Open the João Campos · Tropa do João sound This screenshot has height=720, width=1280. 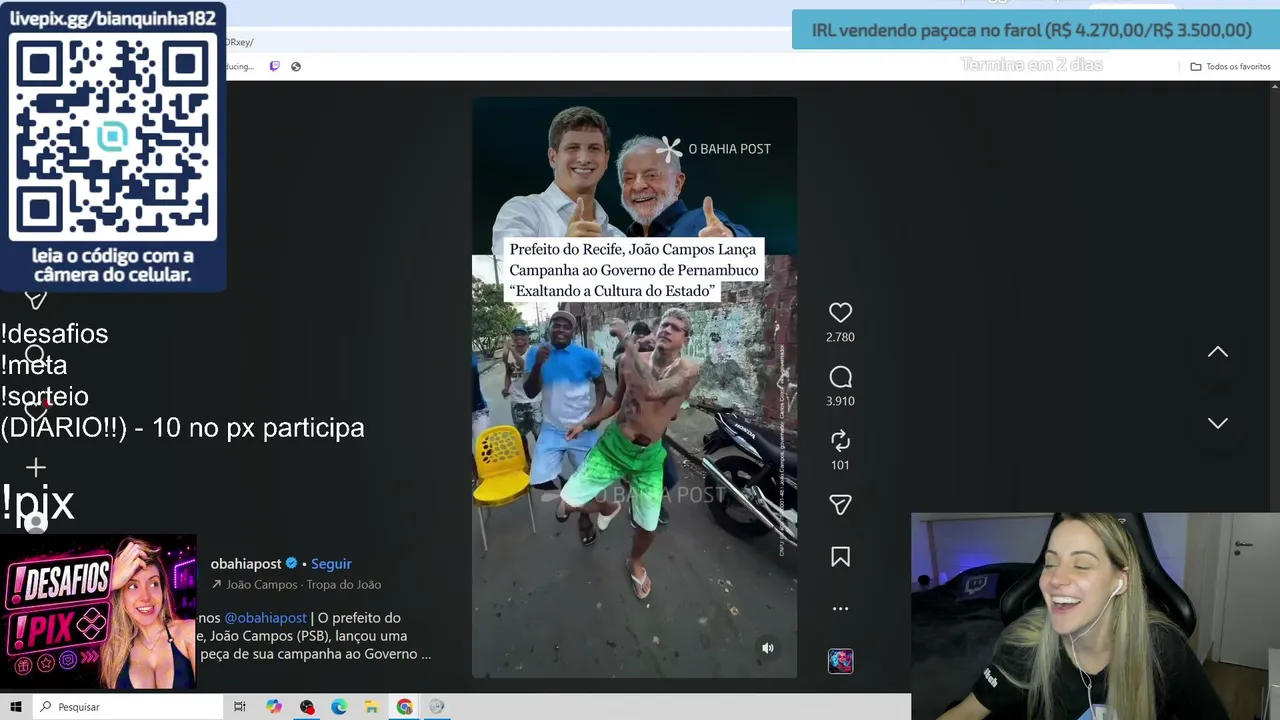[296, 585]
